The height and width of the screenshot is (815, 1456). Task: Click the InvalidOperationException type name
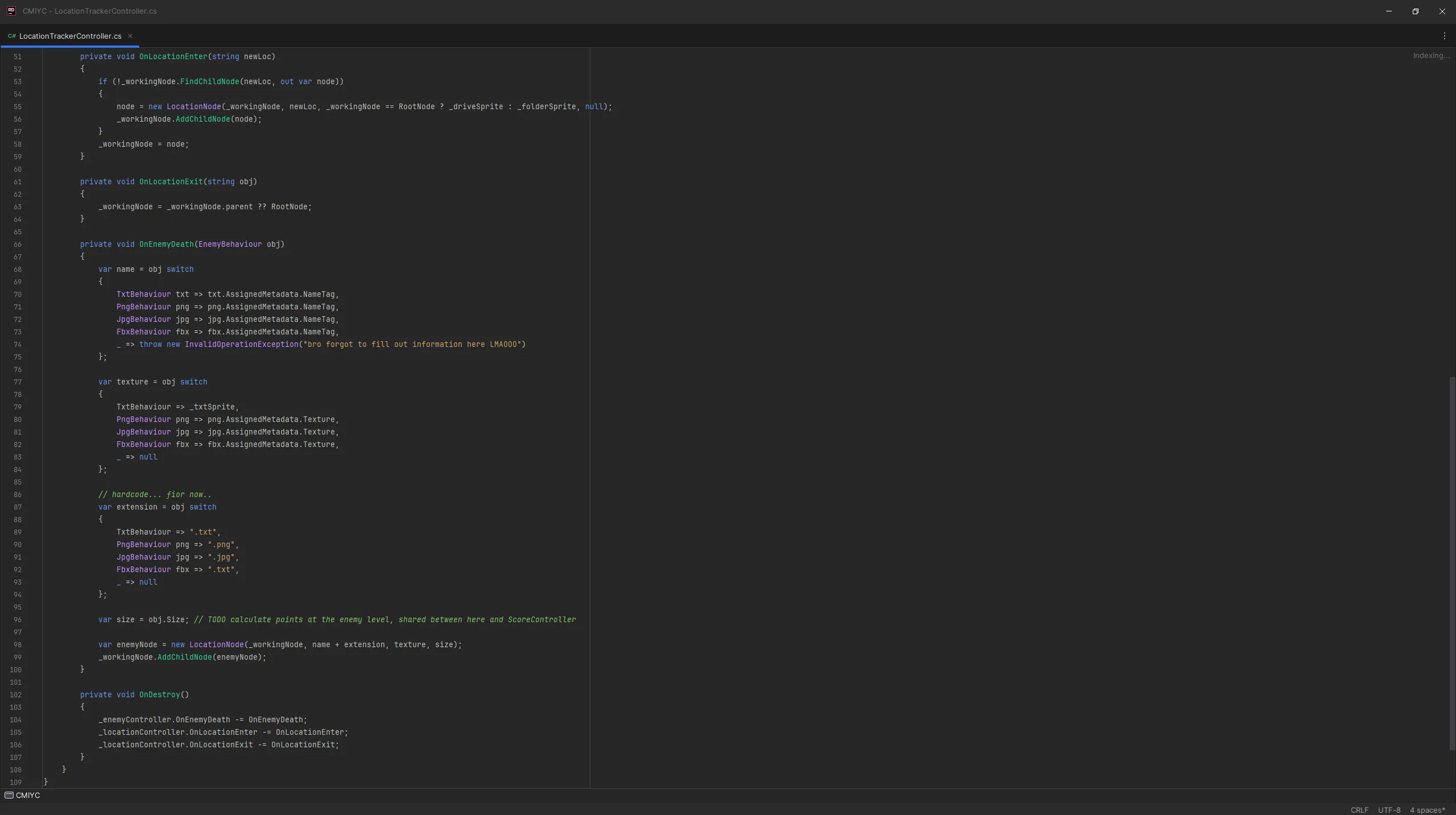(x=241, y=344)
